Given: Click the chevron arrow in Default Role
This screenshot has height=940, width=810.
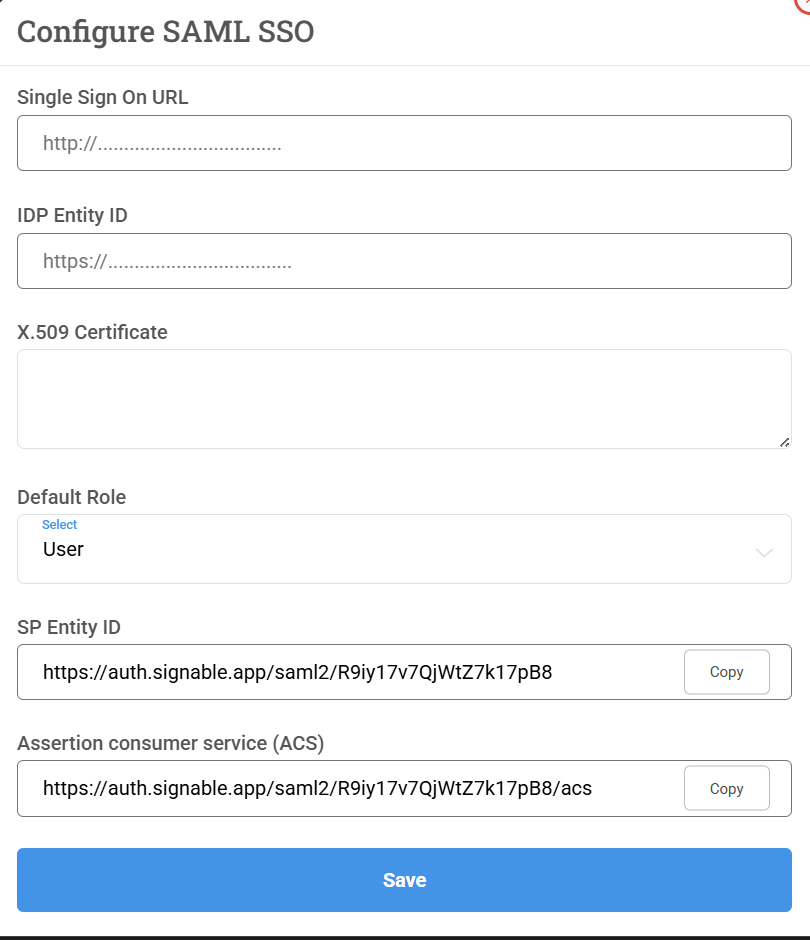Looking at the screenshot, I should click(x=764, y=552).
